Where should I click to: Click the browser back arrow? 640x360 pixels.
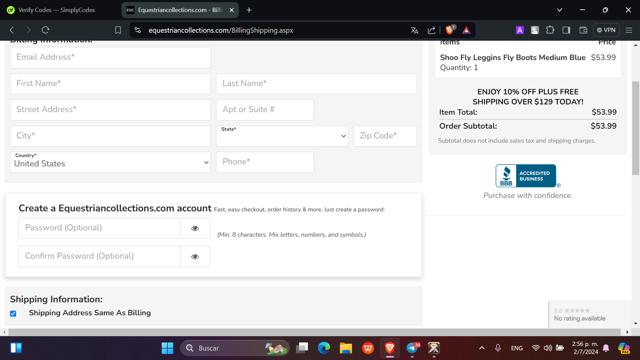(x=11, y=30)
